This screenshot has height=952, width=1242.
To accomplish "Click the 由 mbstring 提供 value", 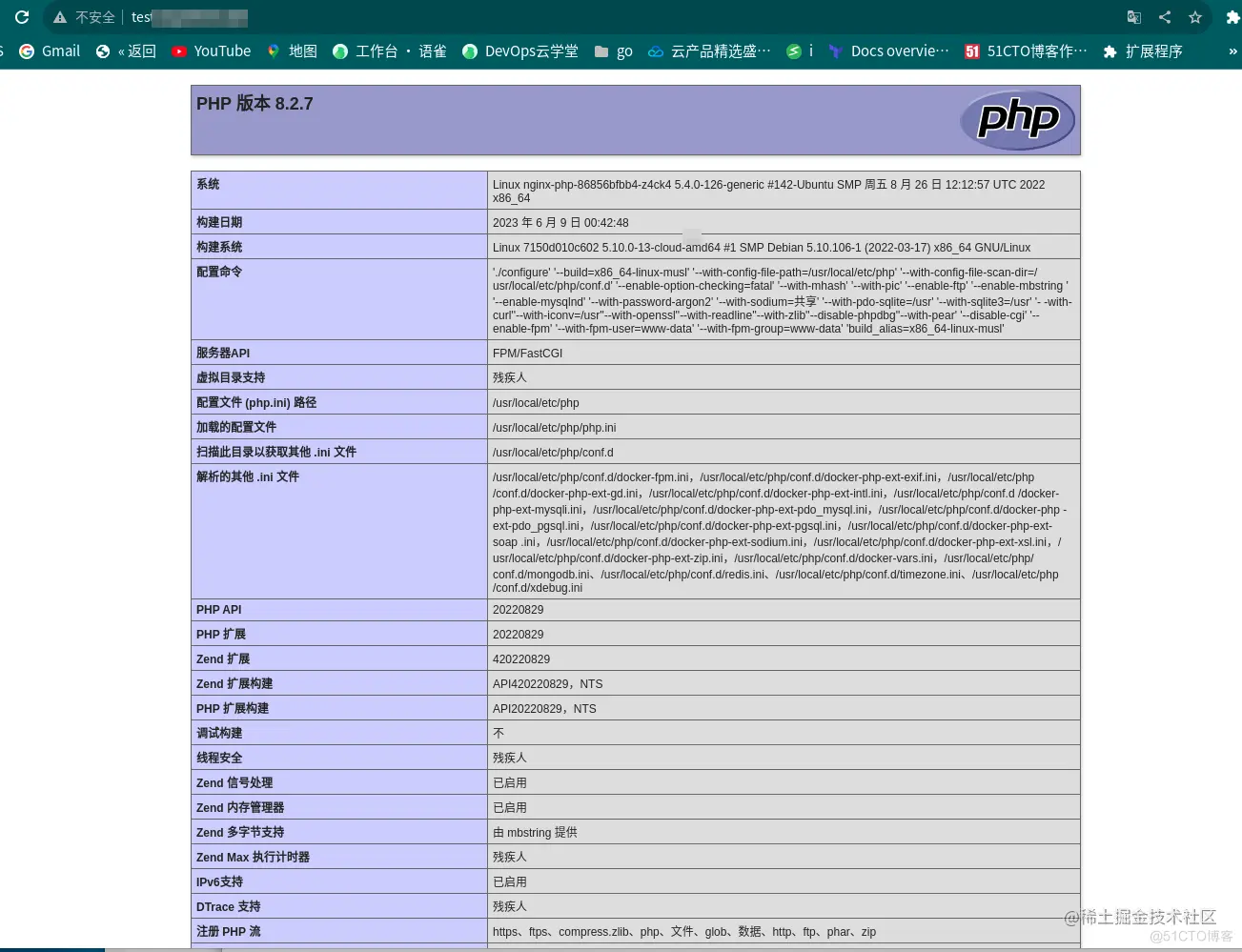I will point(535,832).
